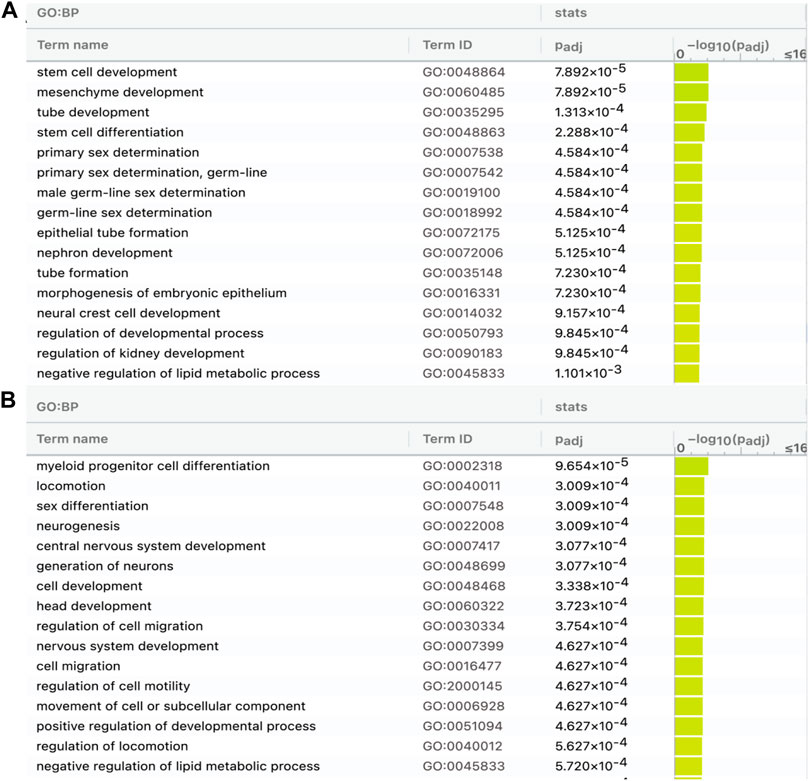This screenshot has width=809, height=781.
Task: Open term ID GO:0007399
Action: pyautogui.click(x=463, y=647)
